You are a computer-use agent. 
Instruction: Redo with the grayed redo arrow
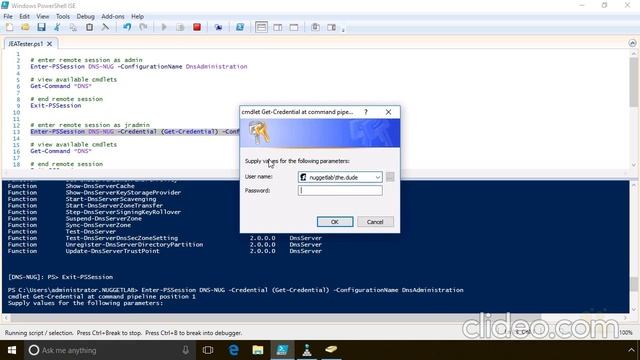[143, 27]
